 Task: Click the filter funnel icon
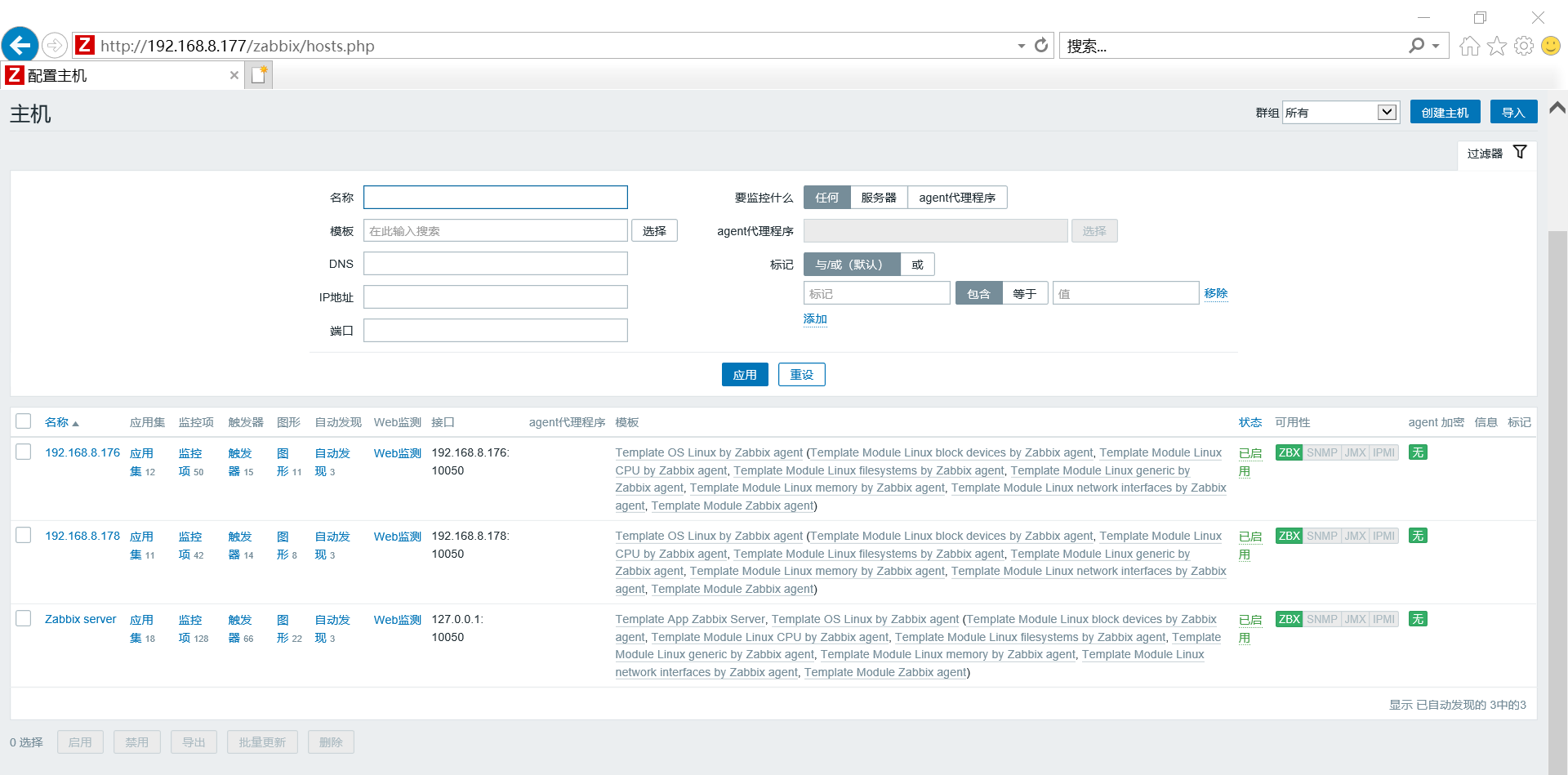coord(1520,153)
